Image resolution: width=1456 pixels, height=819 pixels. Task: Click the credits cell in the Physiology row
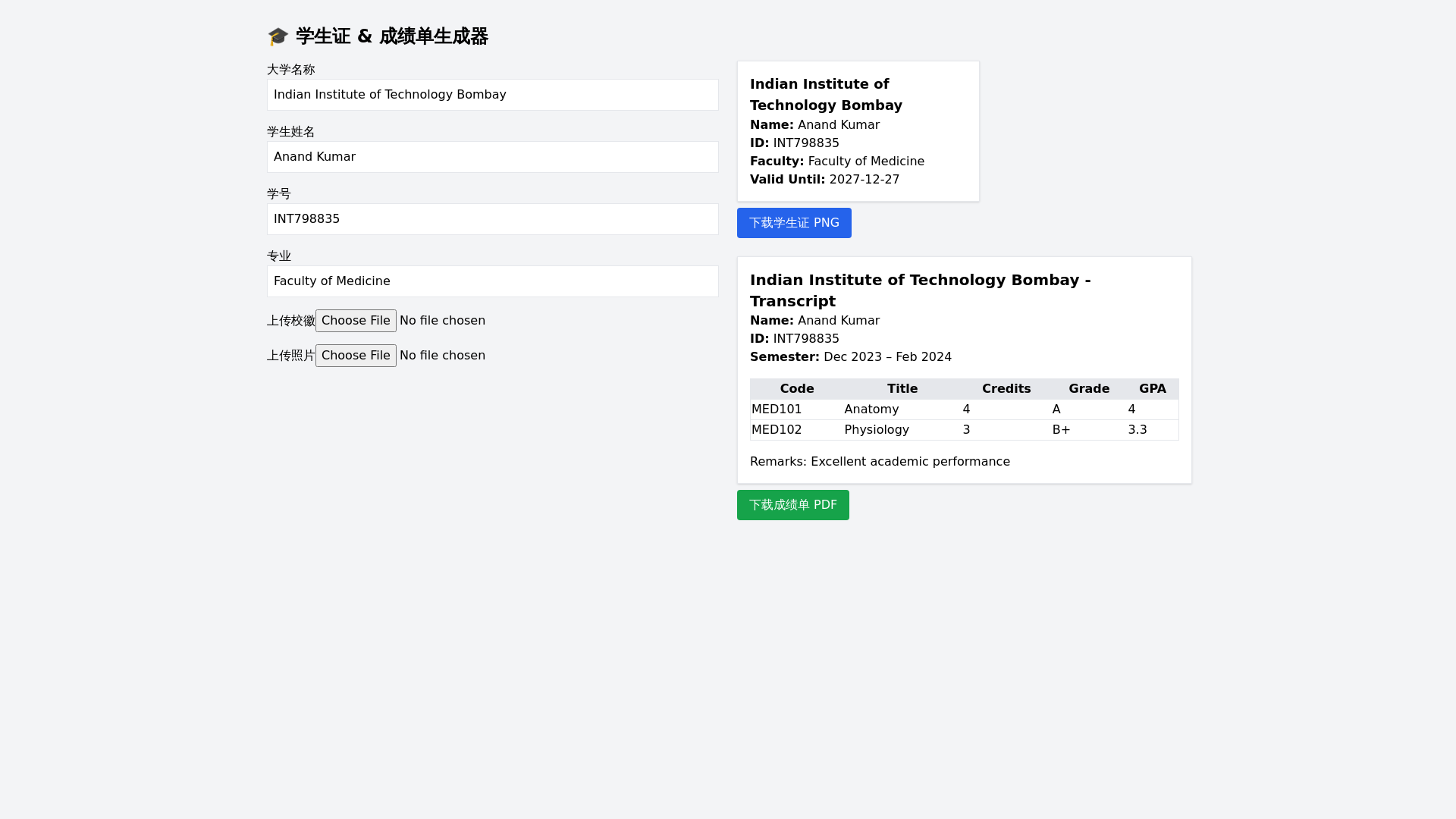[x=1006, y=430]
